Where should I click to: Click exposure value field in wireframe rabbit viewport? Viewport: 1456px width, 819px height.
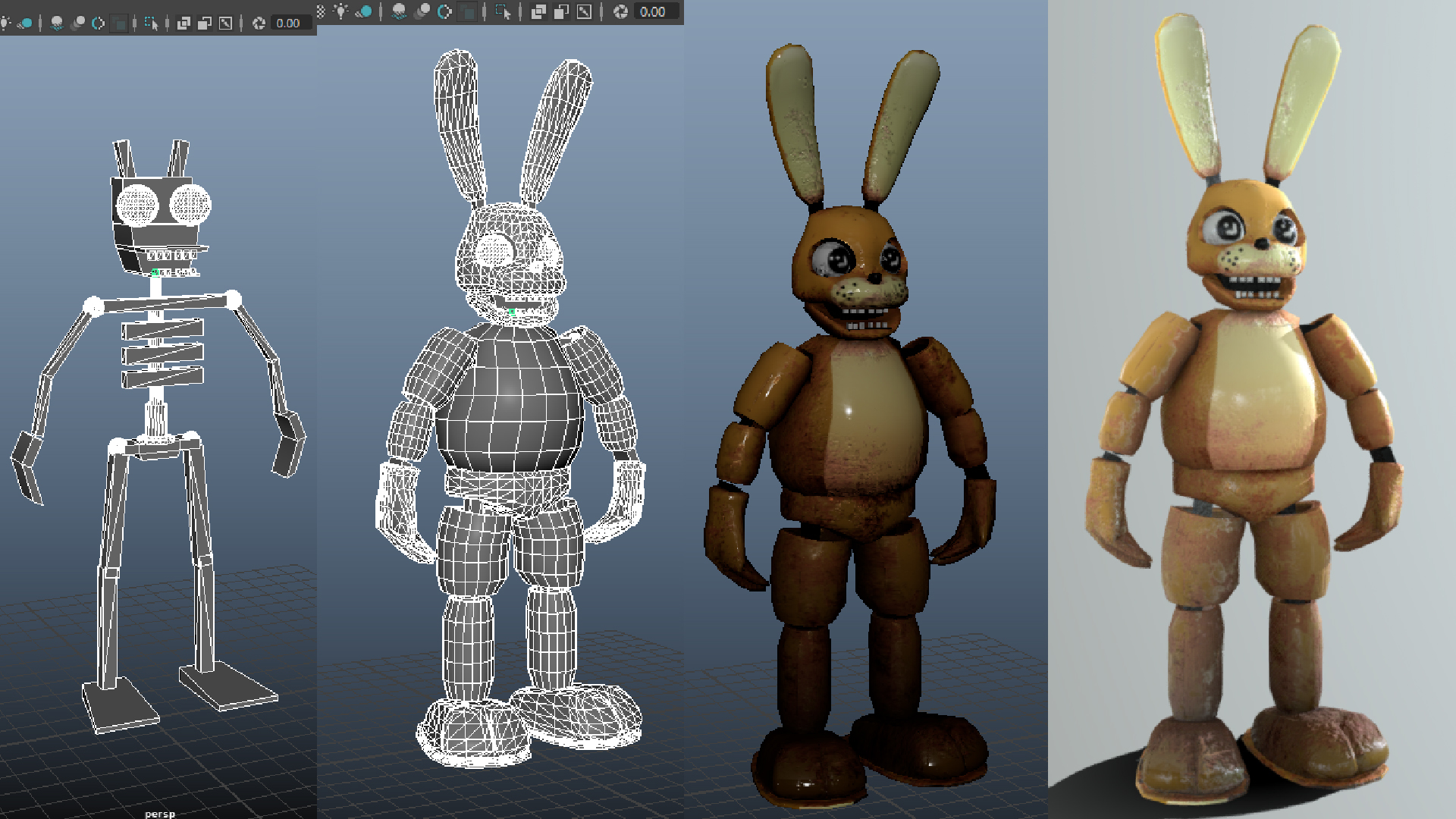click(x=657, y=11)
